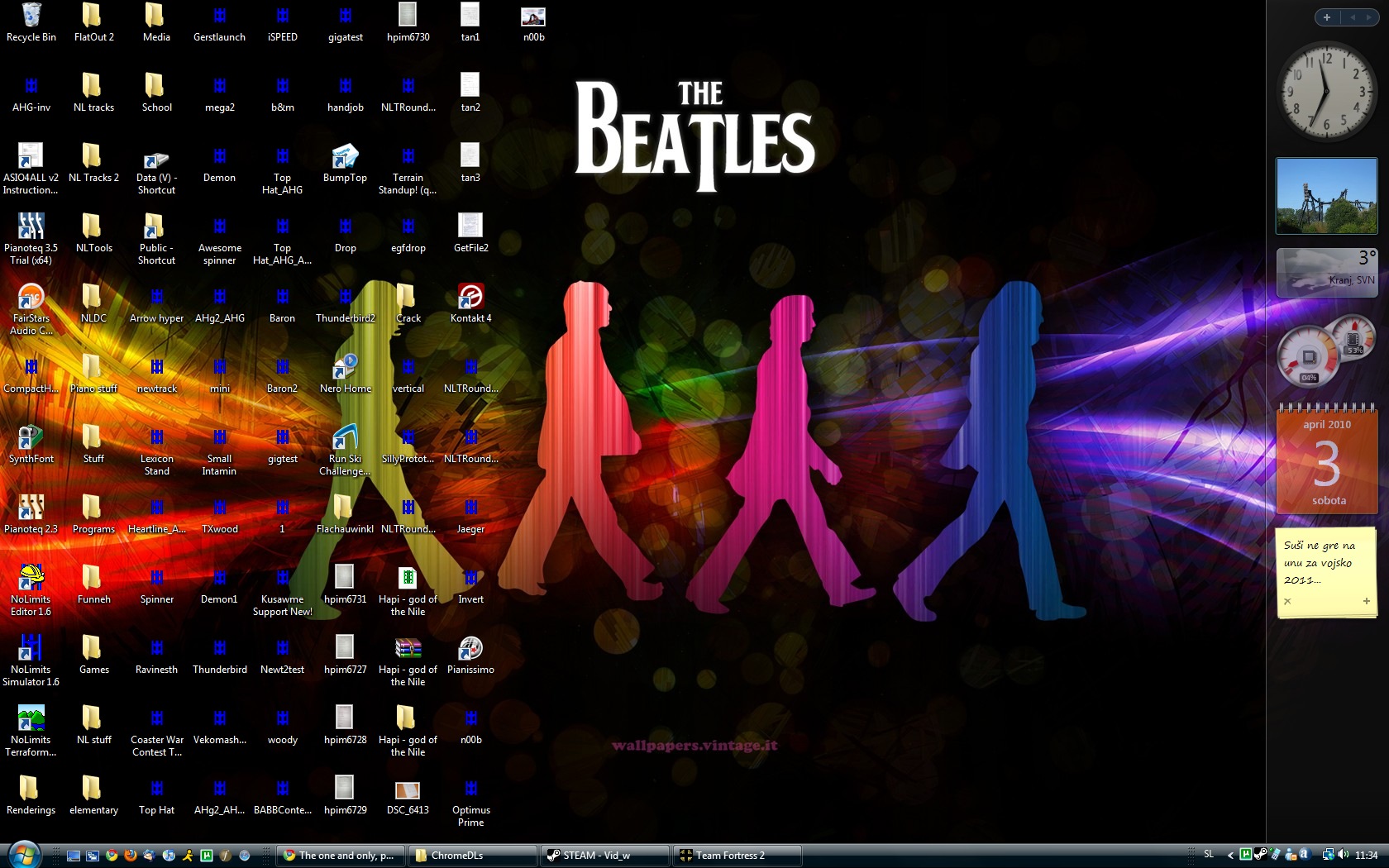Click the Steam tray icon

1261,854
